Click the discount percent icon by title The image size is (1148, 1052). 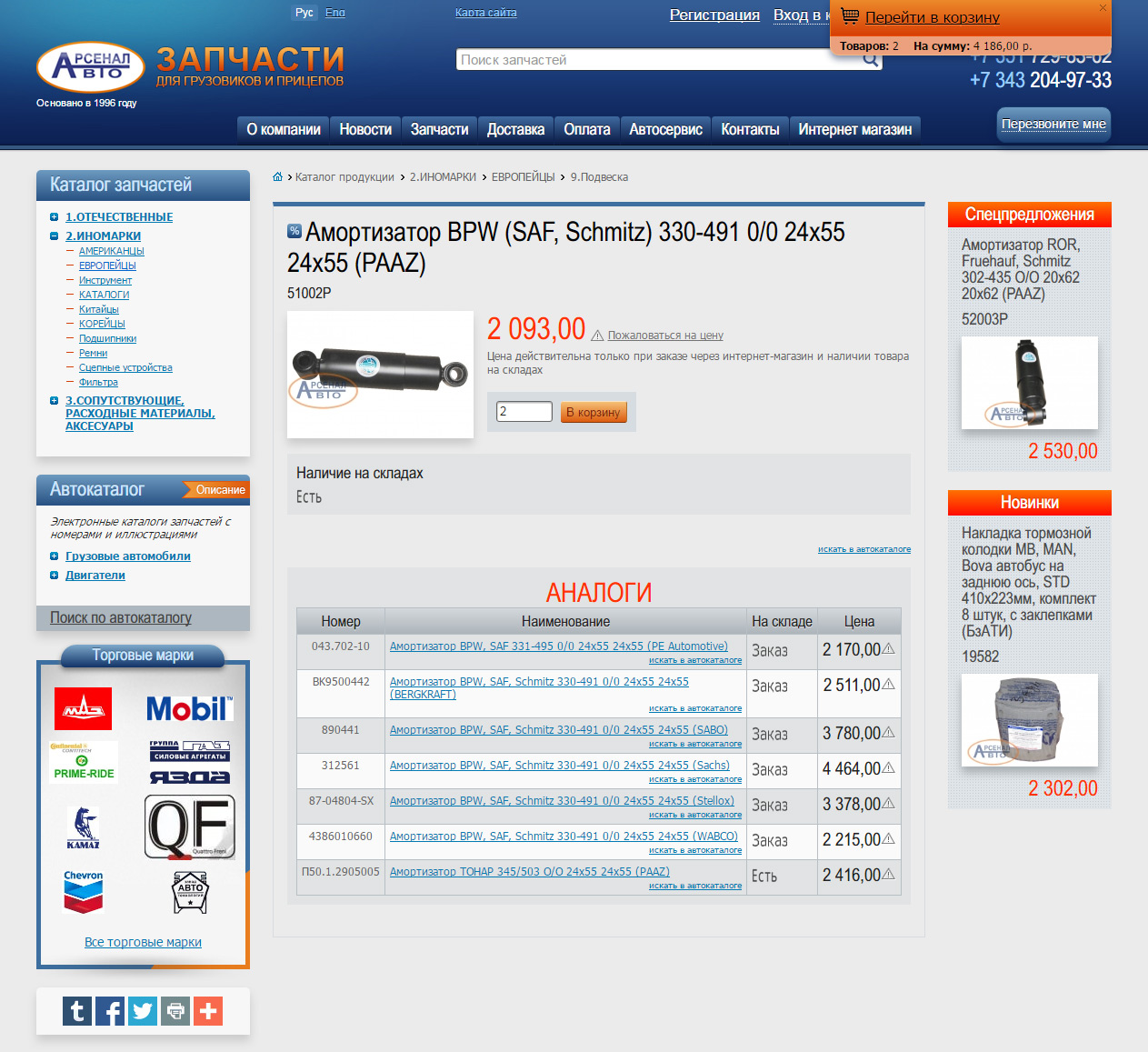294,231
